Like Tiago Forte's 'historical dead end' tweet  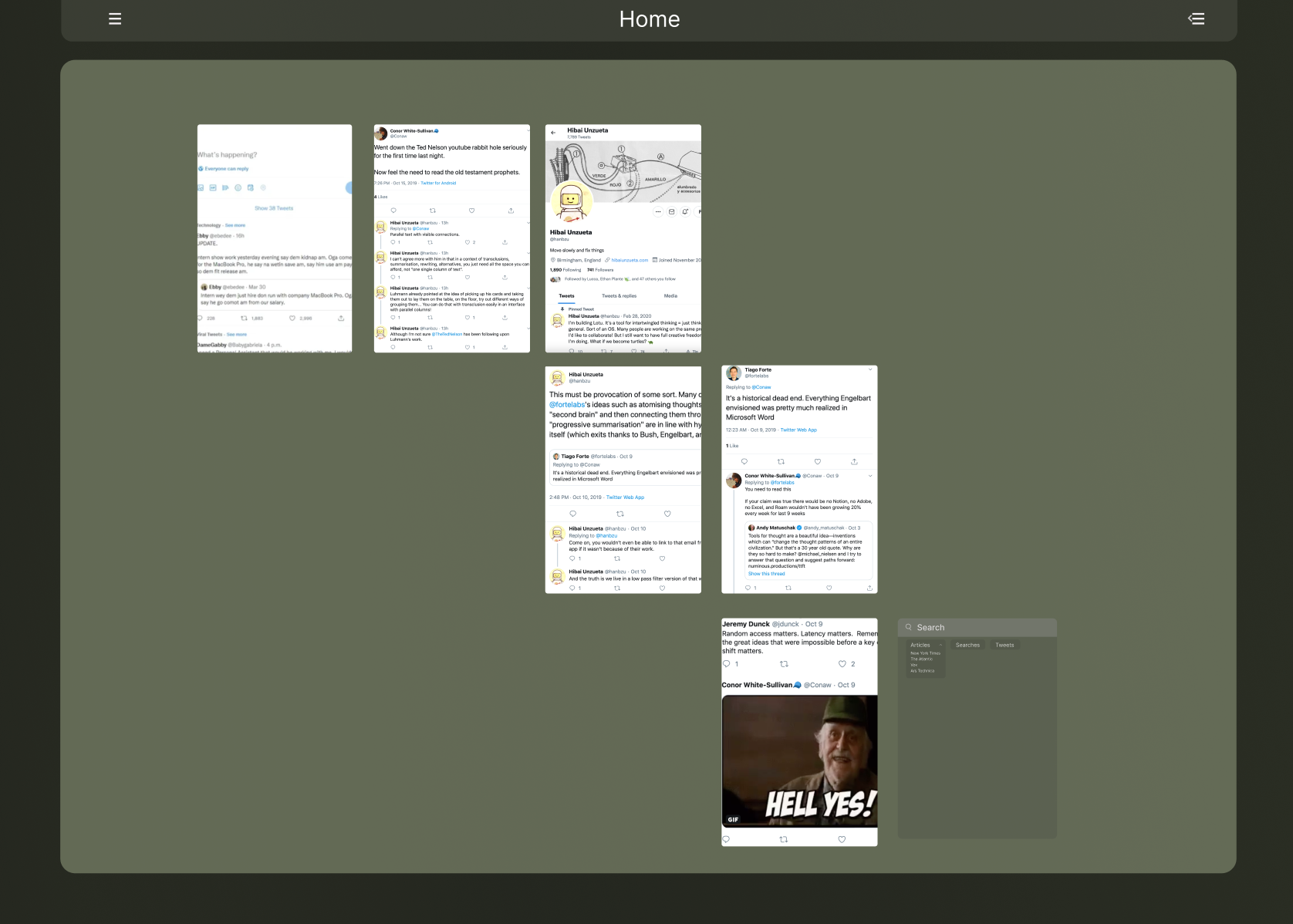coord(818,461)
